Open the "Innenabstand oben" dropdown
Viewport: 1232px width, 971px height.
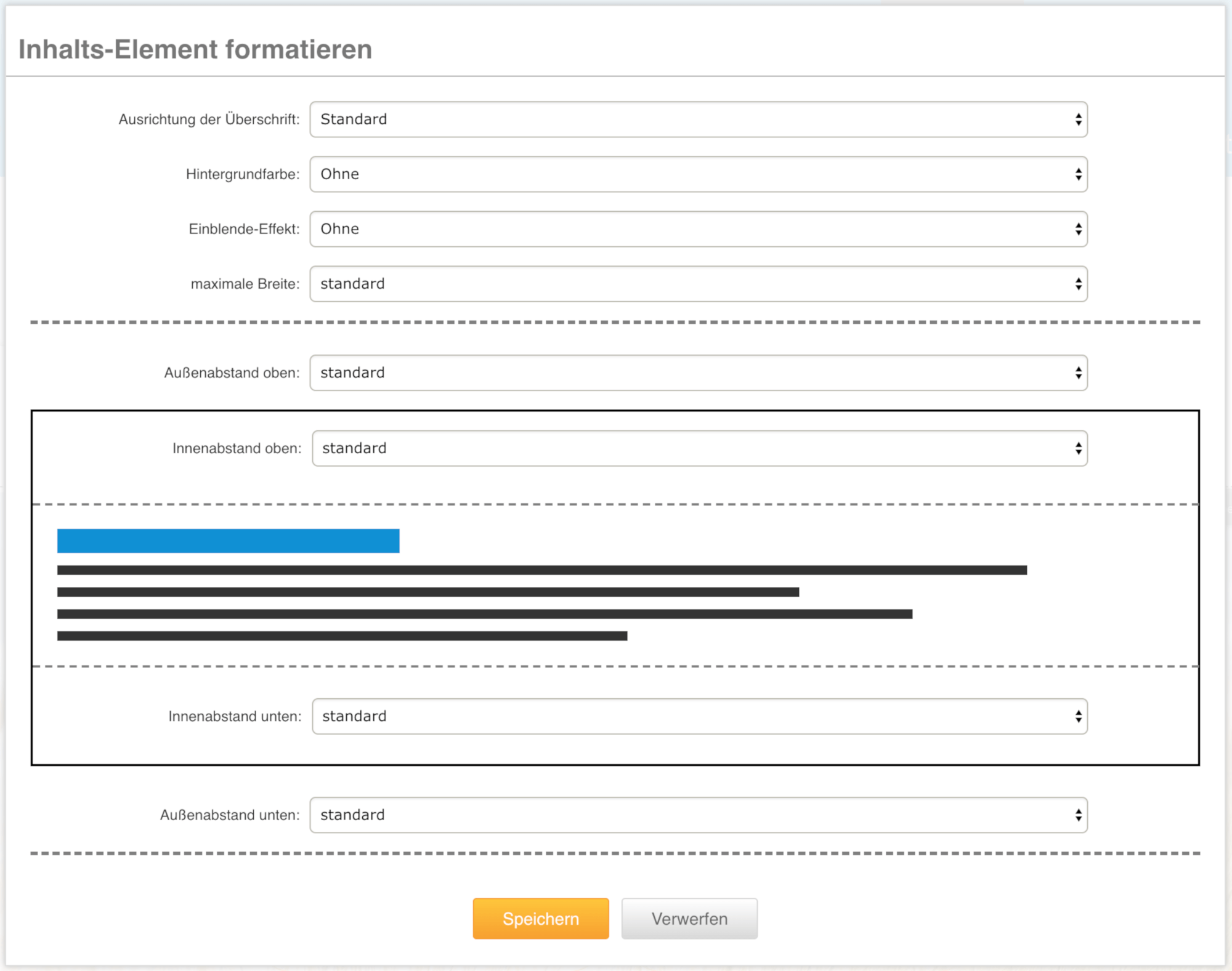pos(699,448)
